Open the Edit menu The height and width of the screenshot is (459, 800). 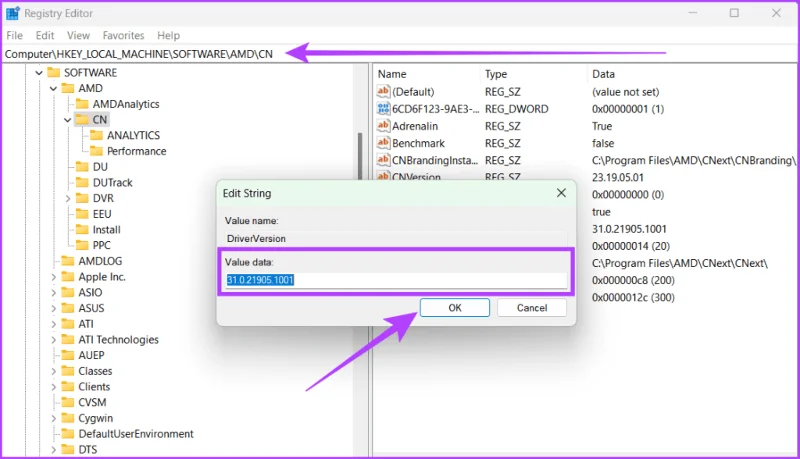(x=45, y=35)
